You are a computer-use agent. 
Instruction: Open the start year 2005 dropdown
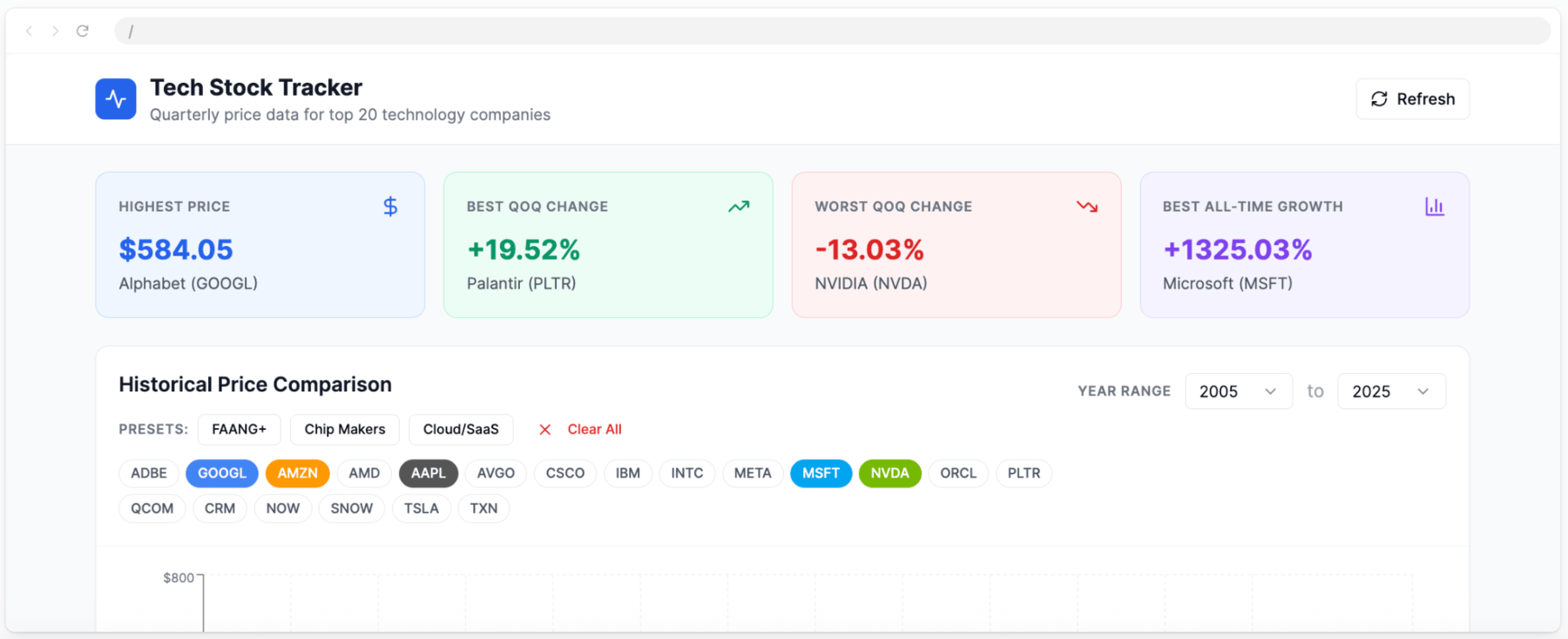pyautogui.click(x=1238, y=391)
